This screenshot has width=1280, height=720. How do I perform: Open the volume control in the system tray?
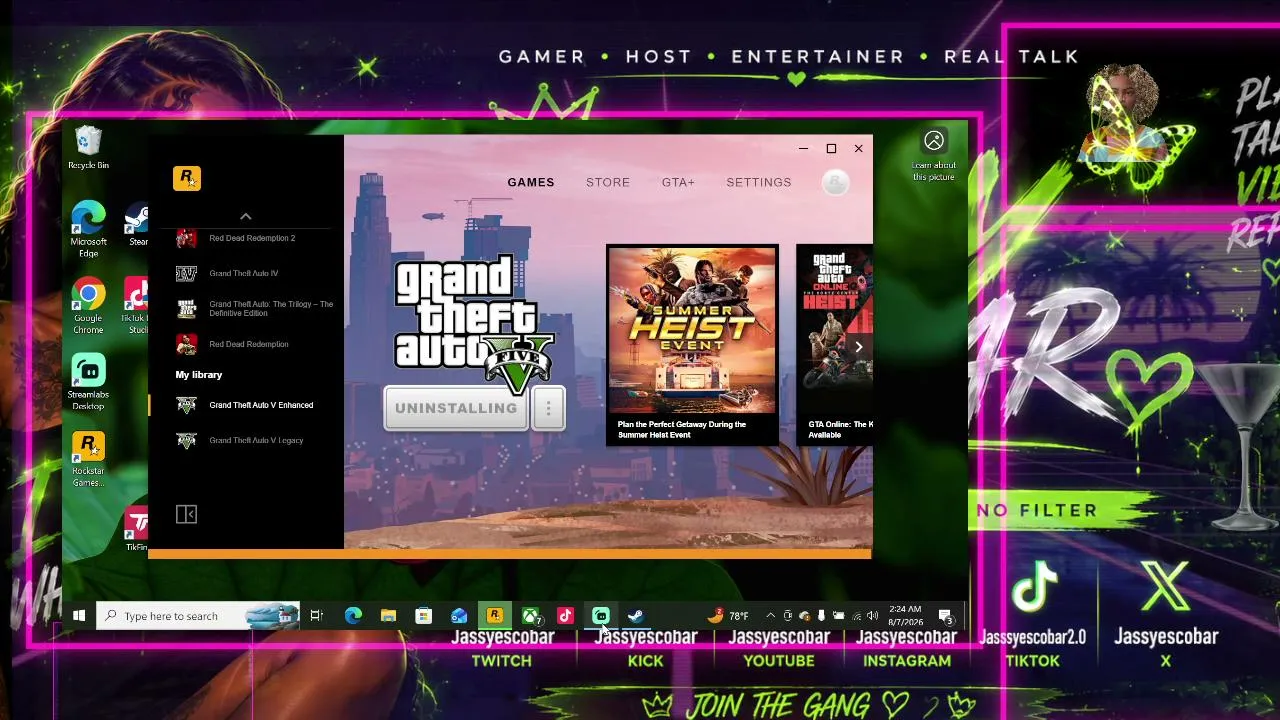click(872, 616)
